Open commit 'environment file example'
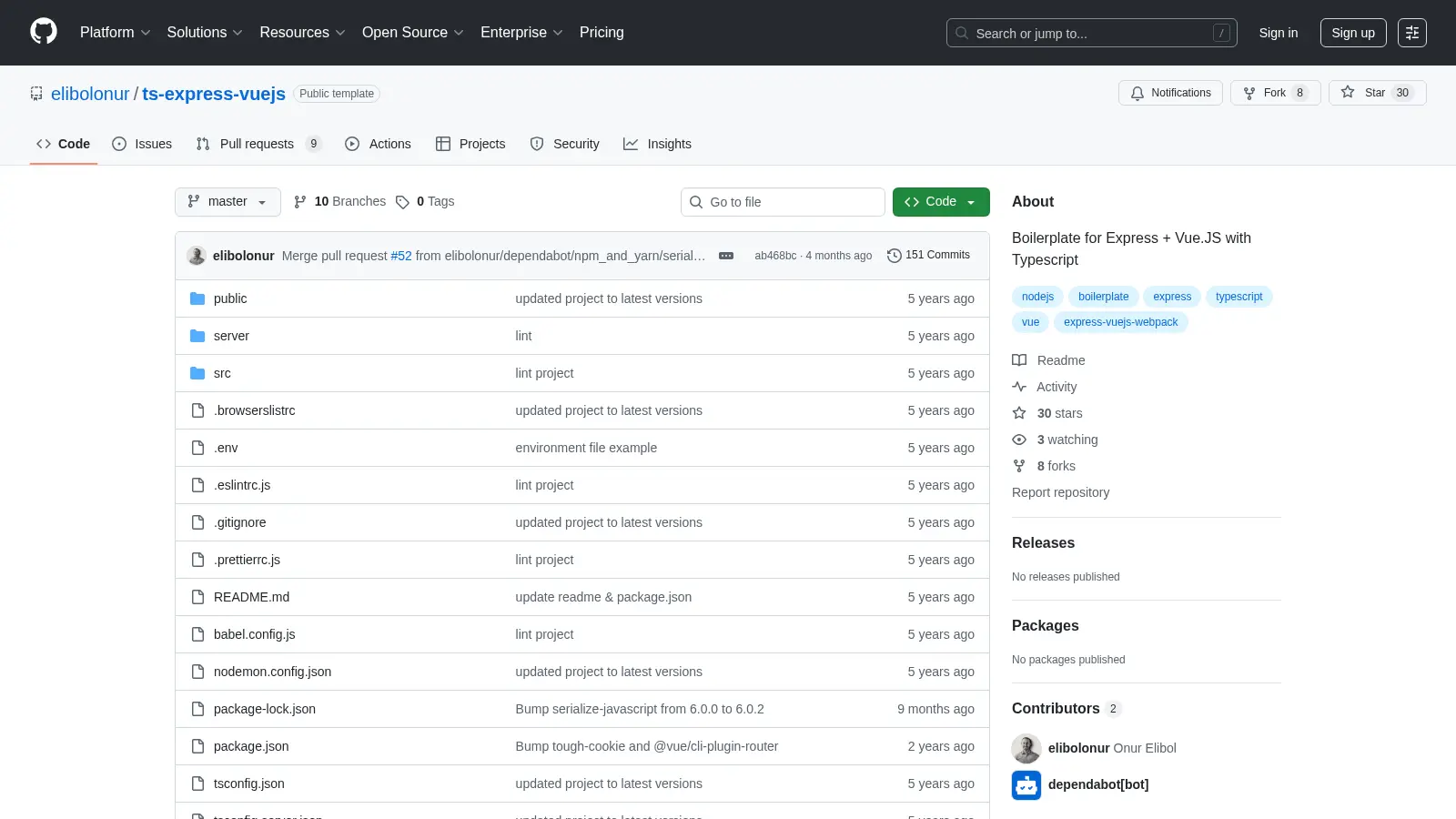Viewport: 1456px width, 819px height. tap(586, 448)
